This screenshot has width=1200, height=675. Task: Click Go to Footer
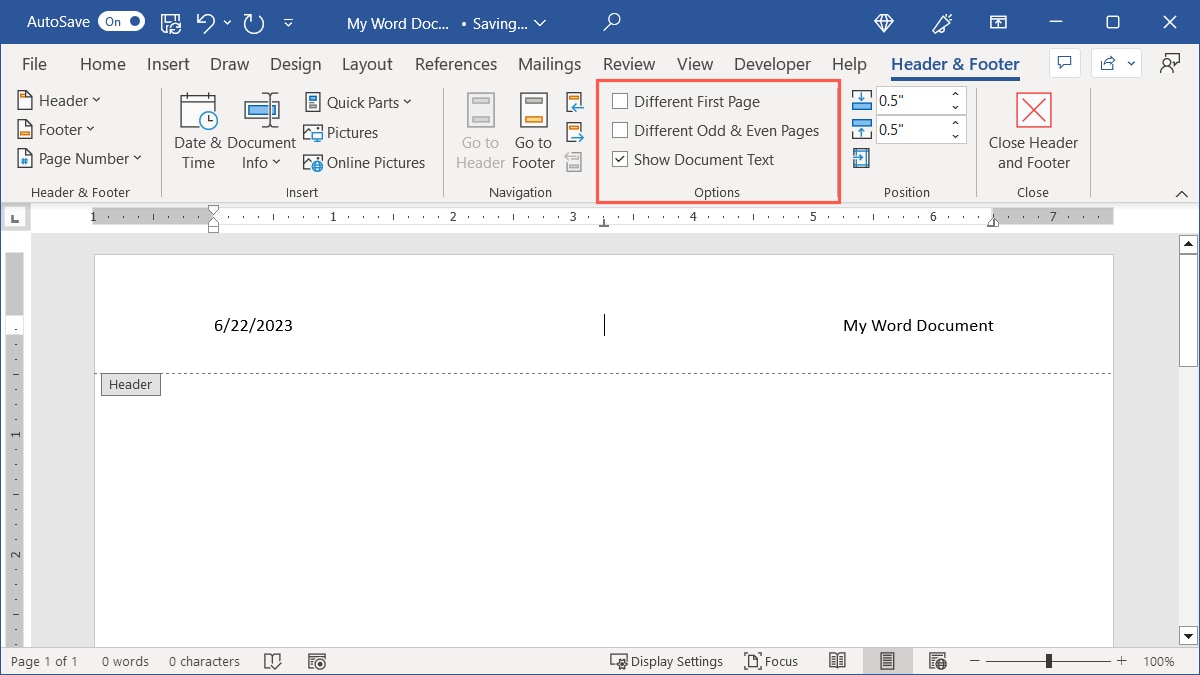click(x=532, y=128)
